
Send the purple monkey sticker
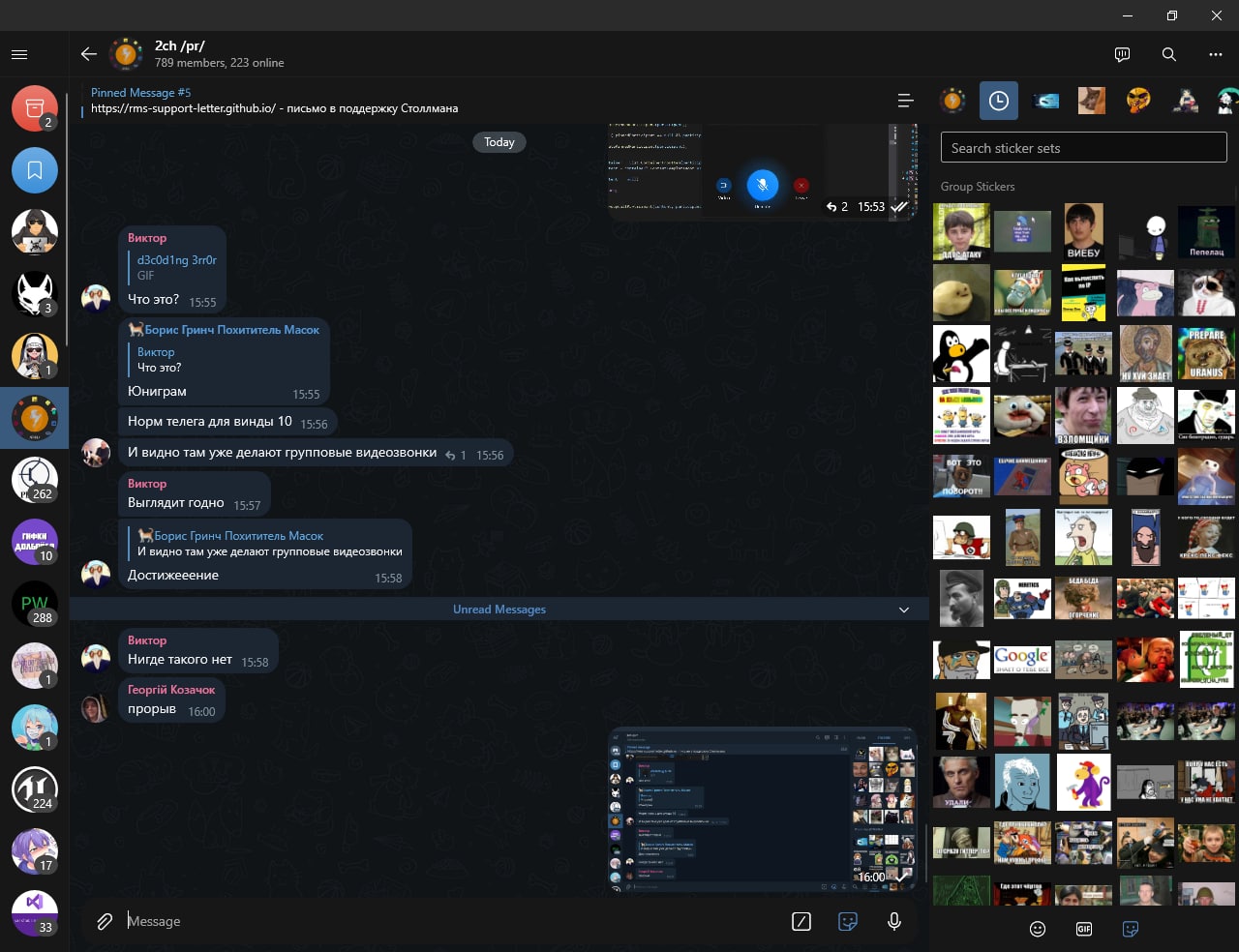point(1083,782)
